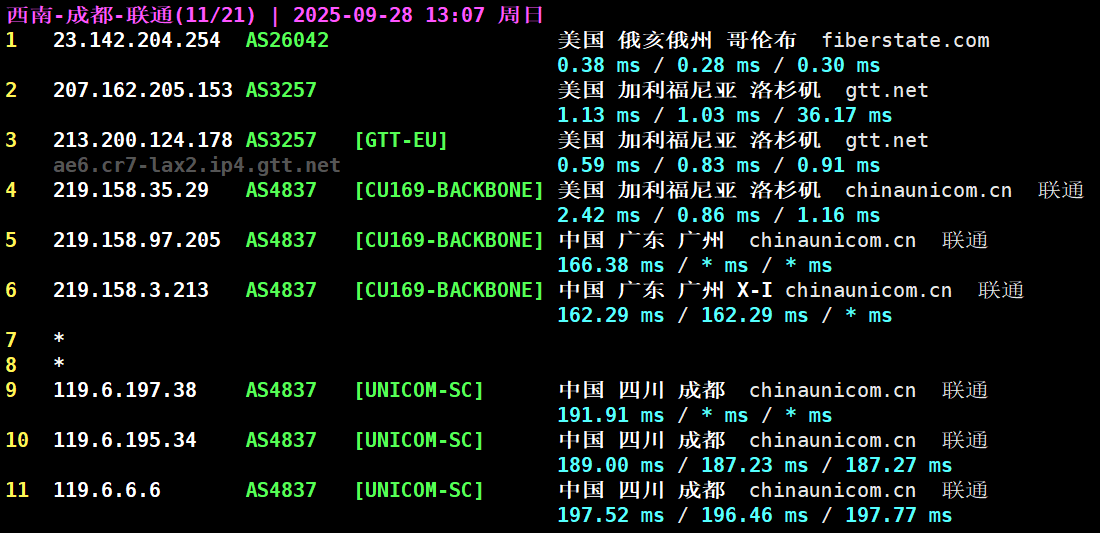1100x533 pixels.
Task: Select latency 189.00 ms / 187.23 ms / 187.27 ms
Action: click(x=755, y=465)
